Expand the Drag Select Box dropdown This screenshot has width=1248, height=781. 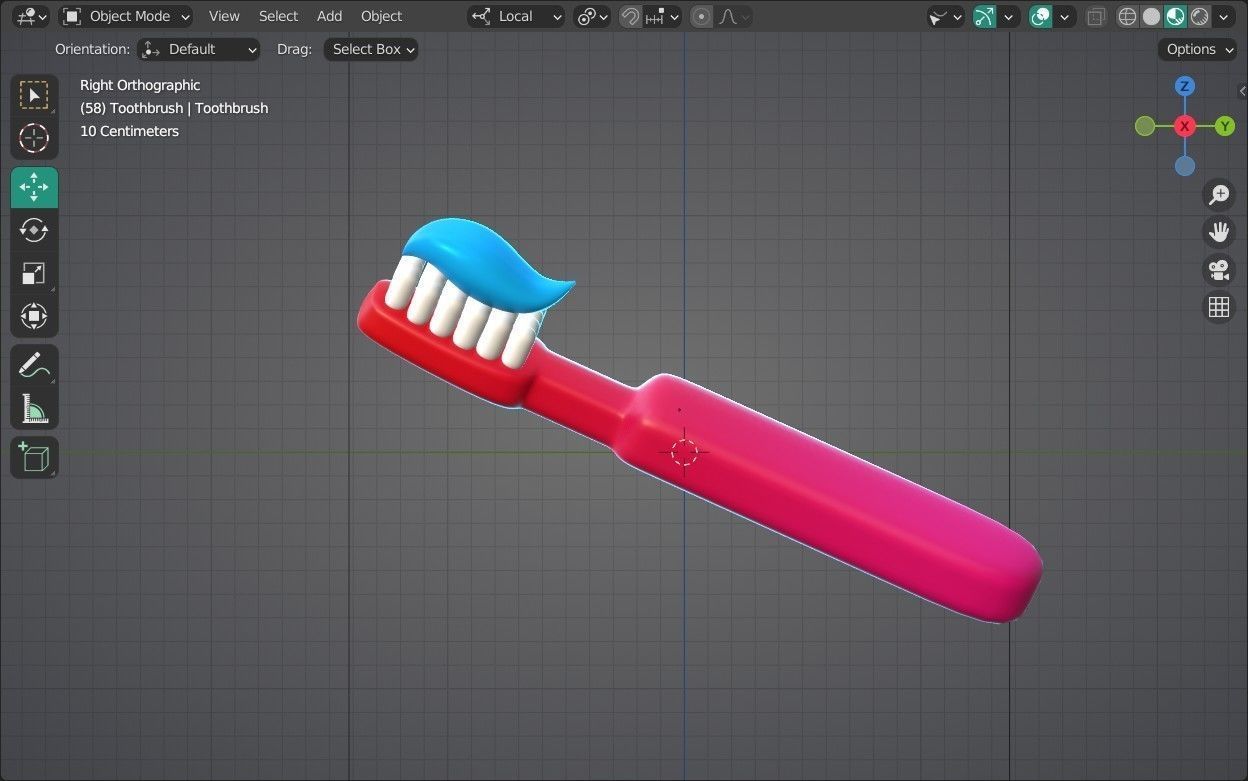[370, 49]
